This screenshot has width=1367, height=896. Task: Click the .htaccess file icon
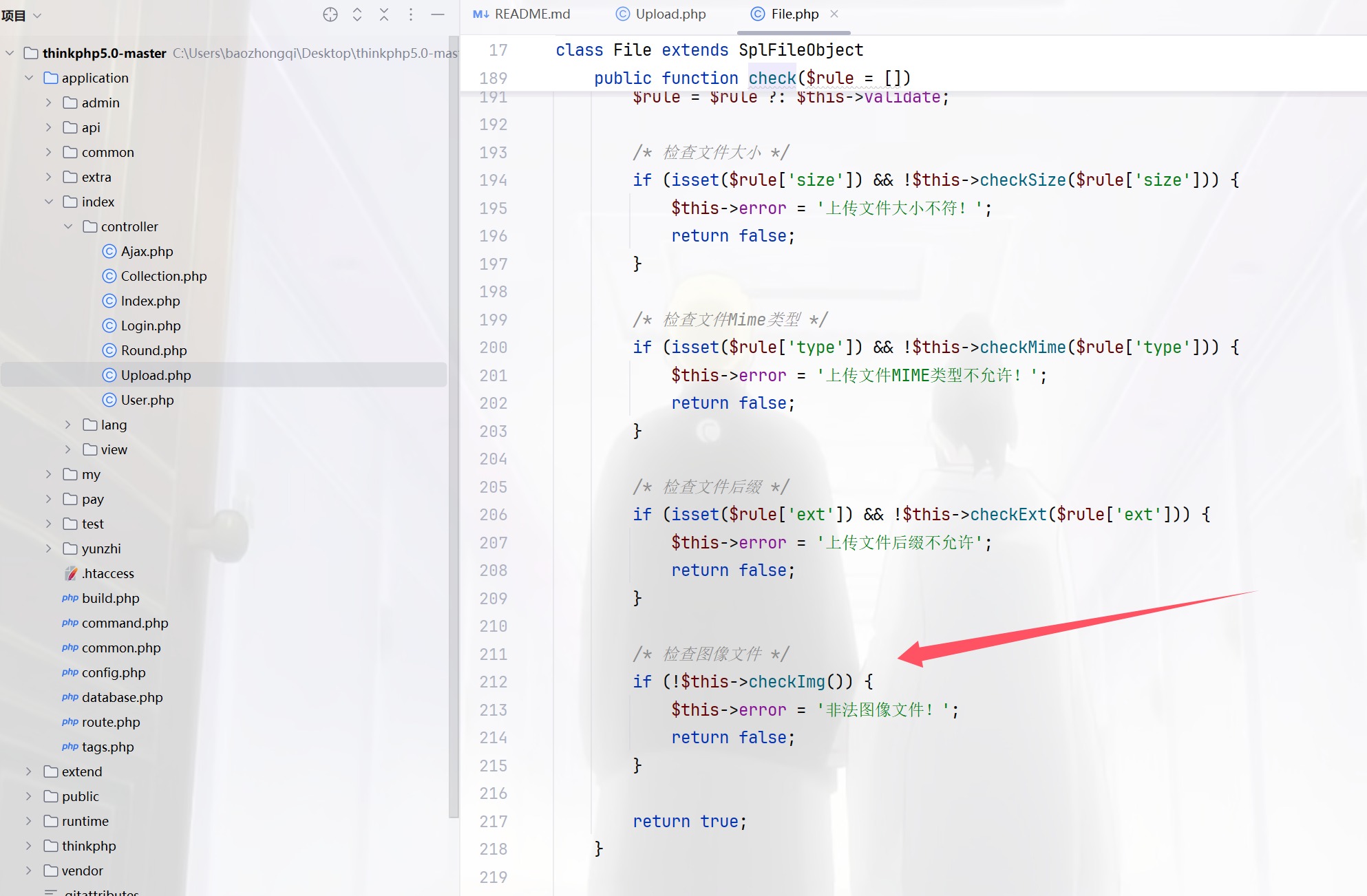(71, 573)
